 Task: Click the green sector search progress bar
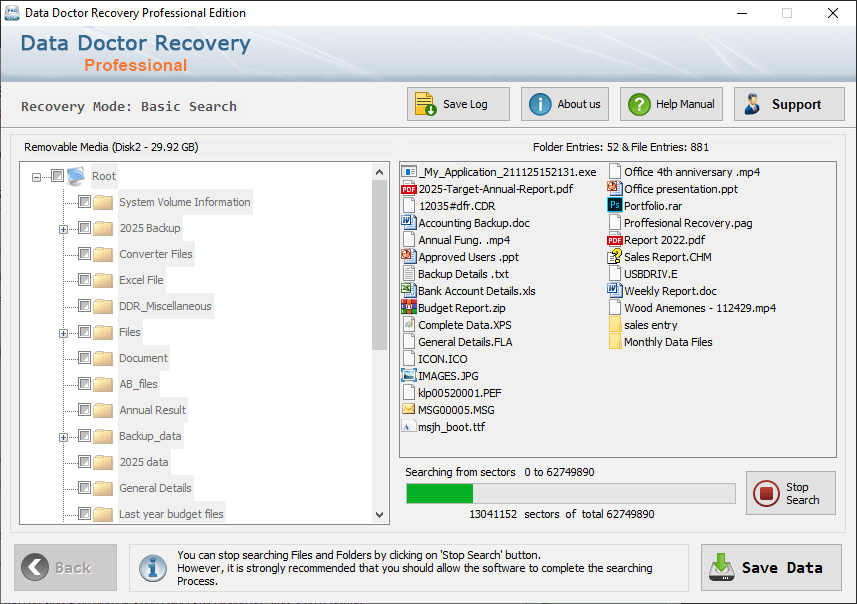(x=571, y=493)
